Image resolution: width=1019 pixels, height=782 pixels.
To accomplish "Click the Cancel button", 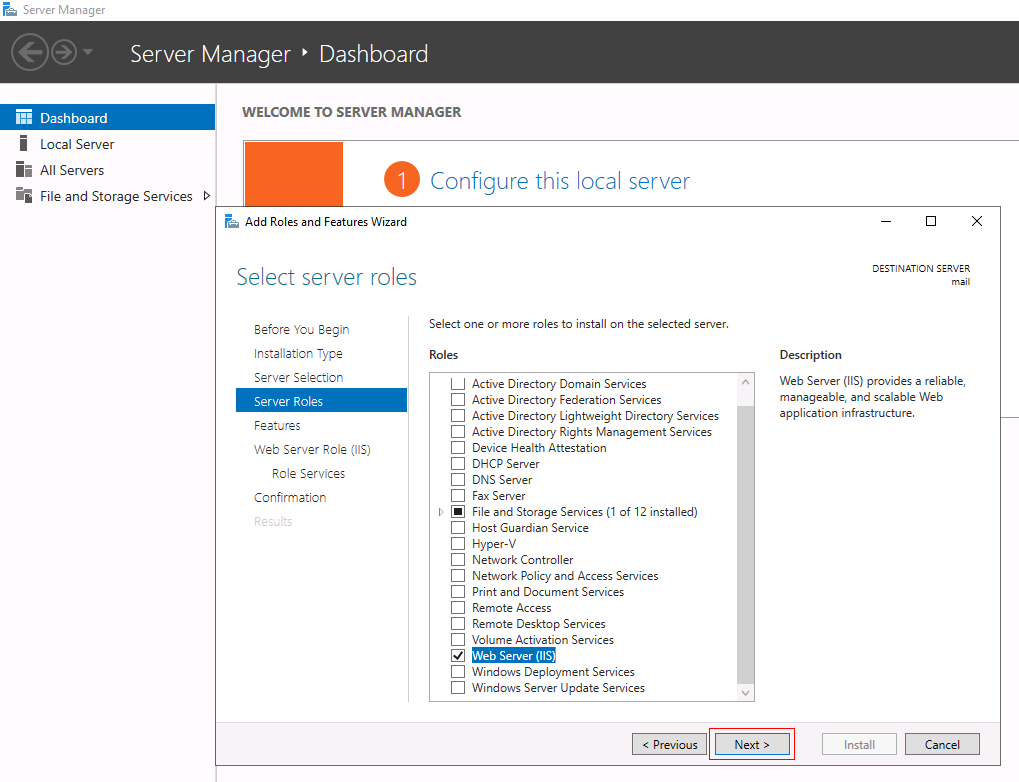I will (942, 744).
